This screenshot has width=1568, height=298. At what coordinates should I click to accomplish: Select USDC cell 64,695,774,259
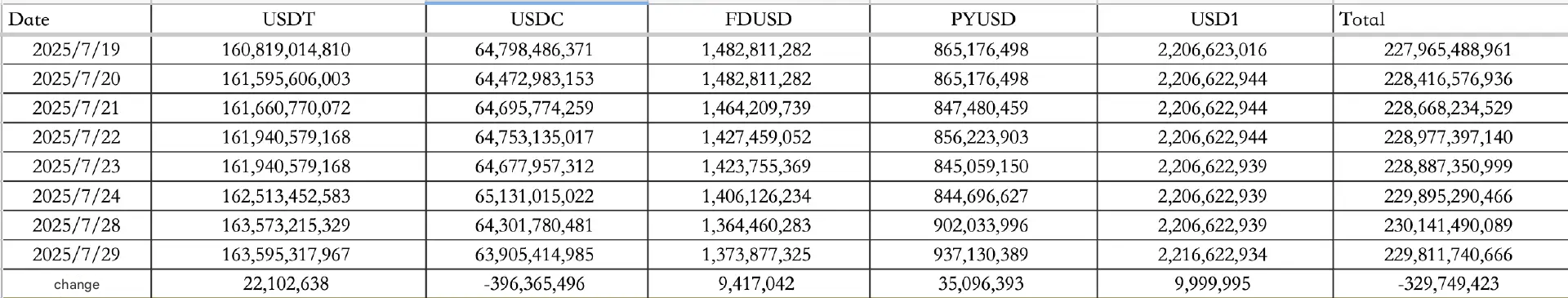537,109
